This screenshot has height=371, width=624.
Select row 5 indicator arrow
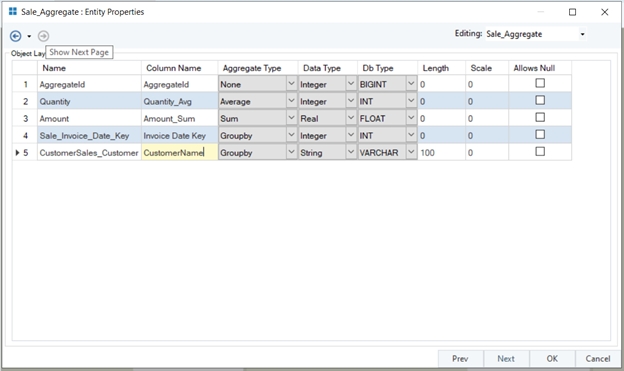(x=18, y=153)
